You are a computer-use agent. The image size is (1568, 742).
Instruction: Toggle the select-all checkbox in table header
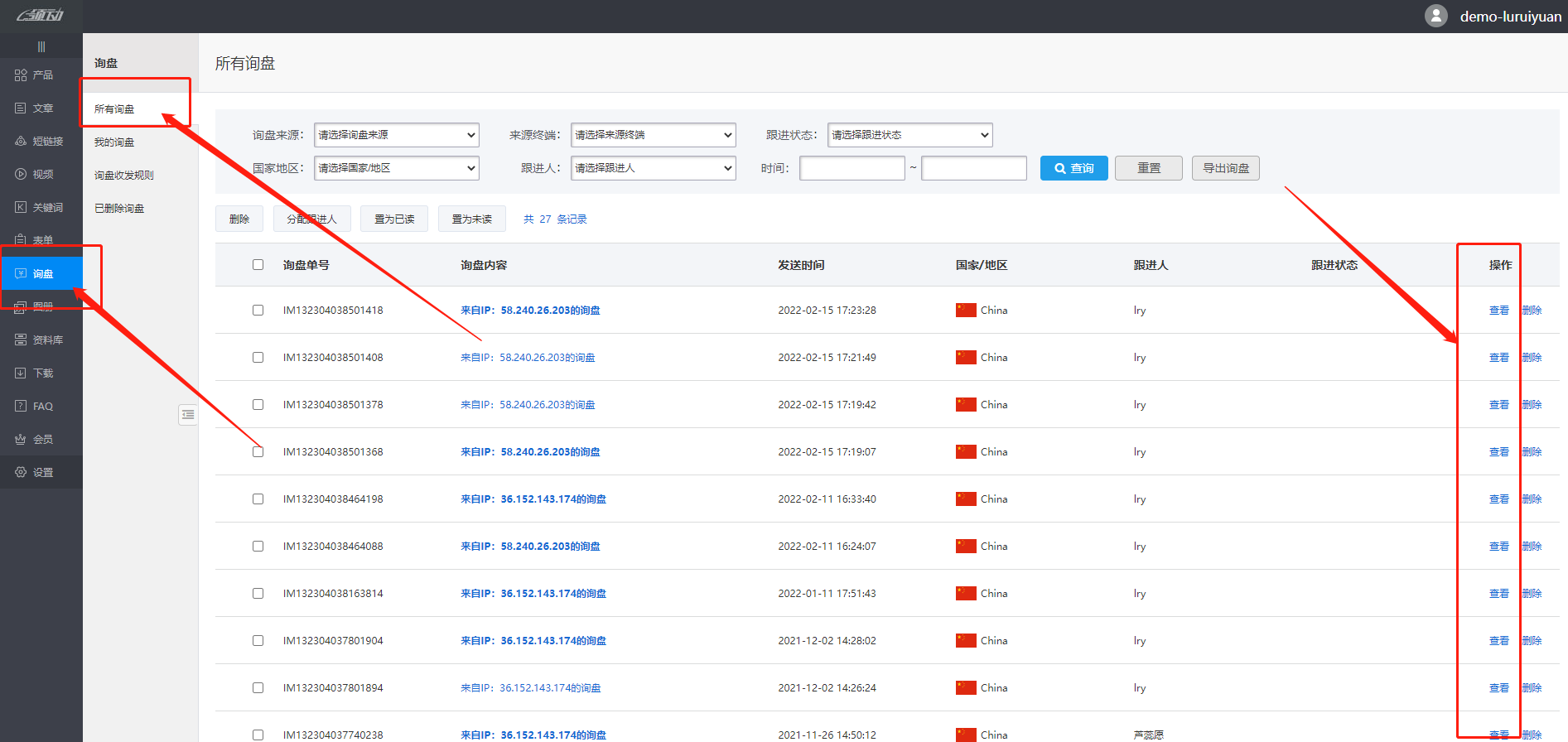click(x=258, y=265)
